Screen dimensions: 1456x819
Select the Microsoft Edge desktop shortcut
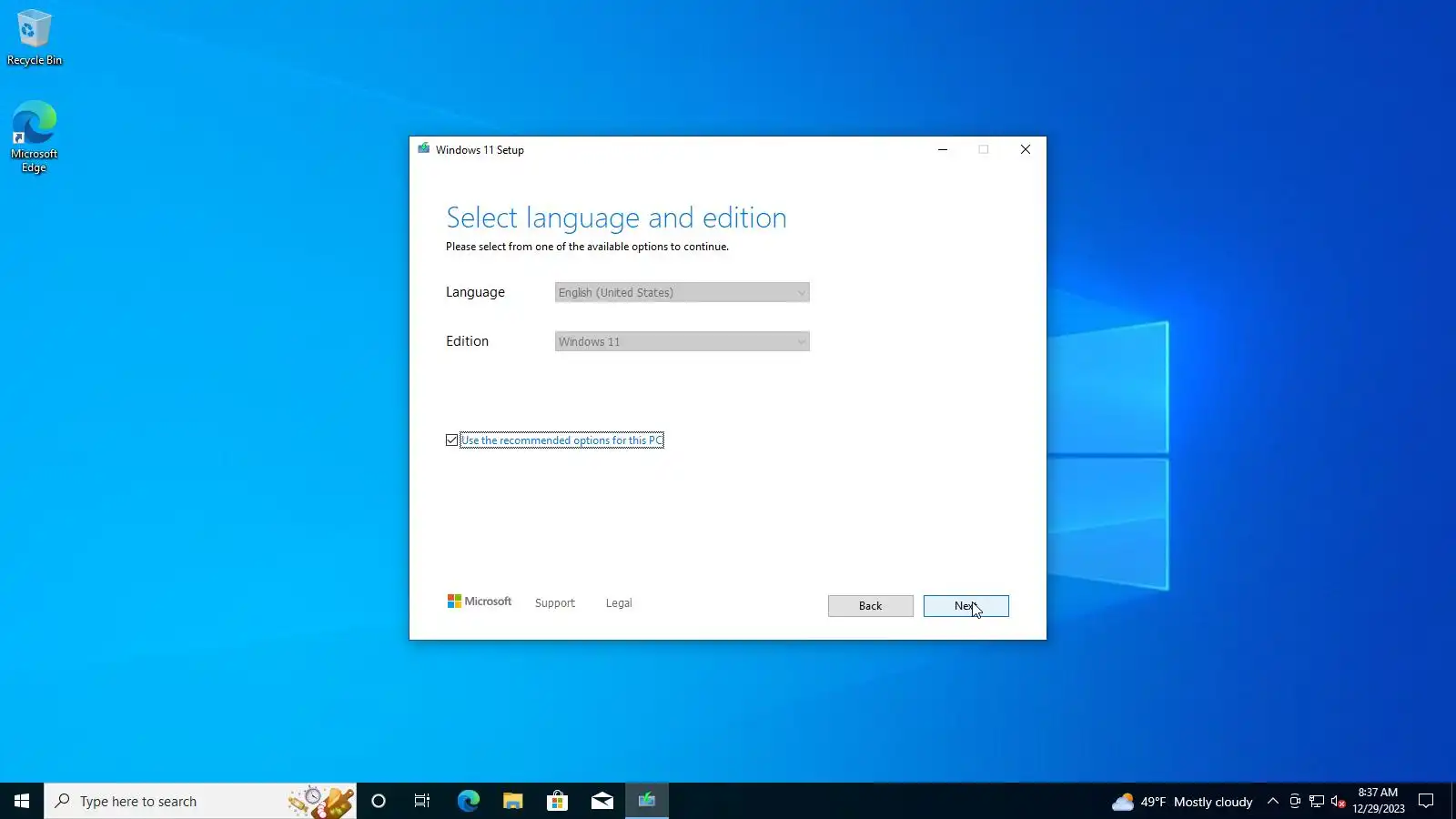point(35,136)
